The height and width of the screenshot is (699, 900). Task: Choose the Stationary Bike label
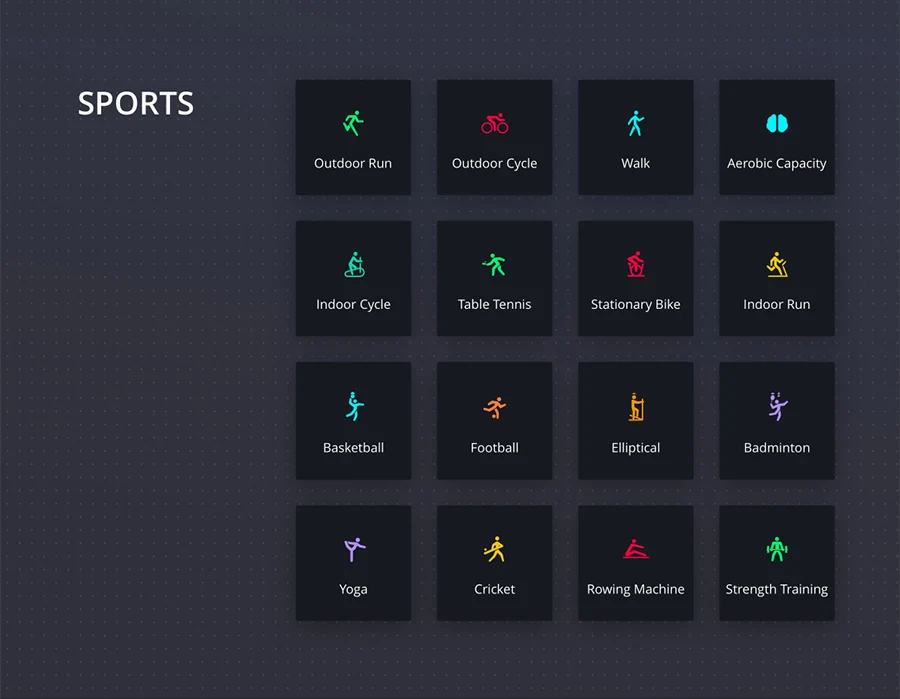(635, 305)
